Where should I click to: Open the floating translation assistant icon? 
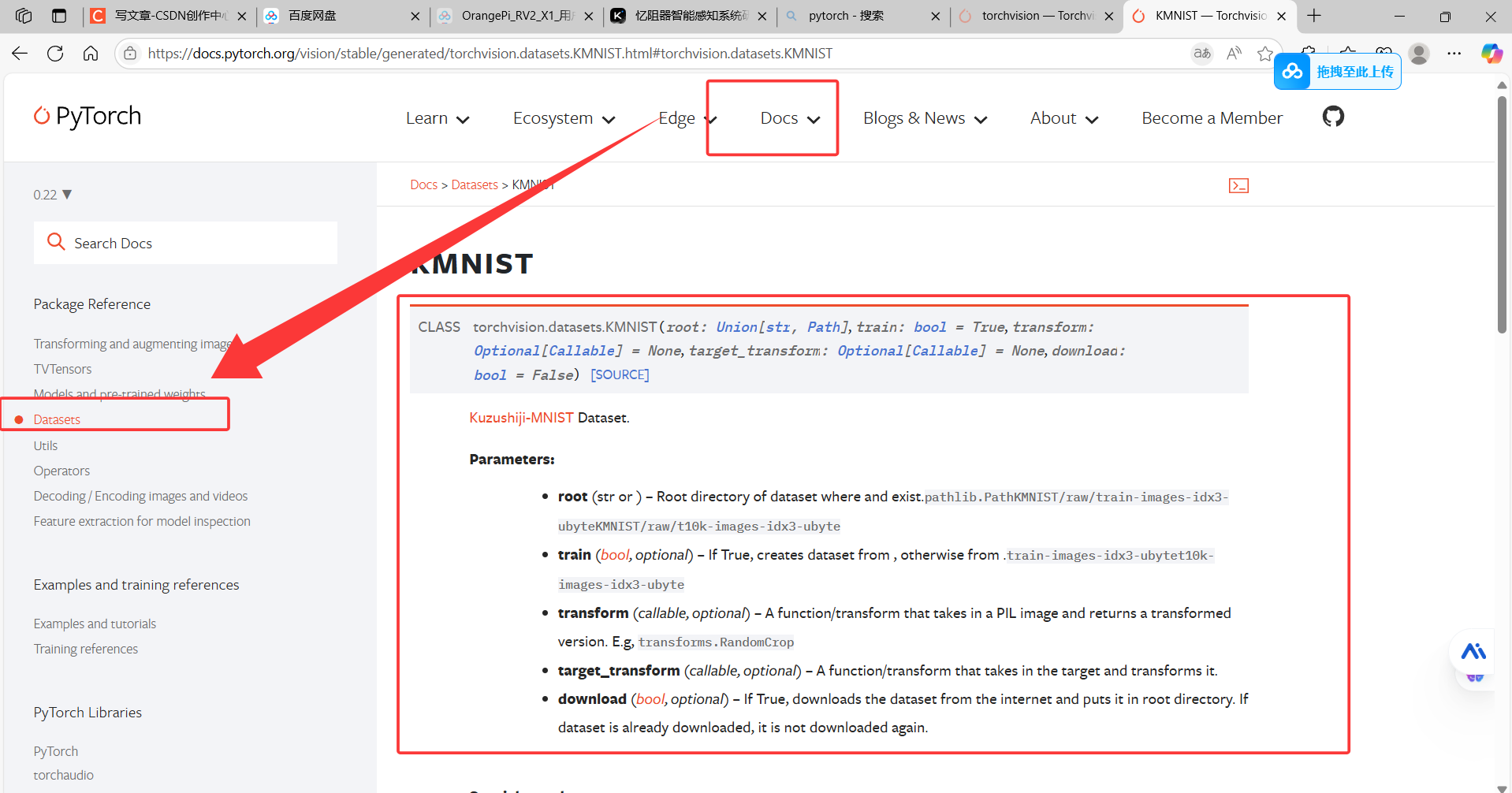click(x=1473, y=651)
